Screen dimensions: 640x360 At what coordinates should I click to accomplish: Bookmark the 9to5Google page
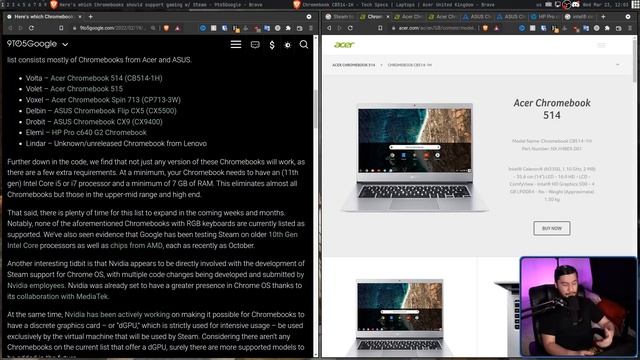[61, 28]
